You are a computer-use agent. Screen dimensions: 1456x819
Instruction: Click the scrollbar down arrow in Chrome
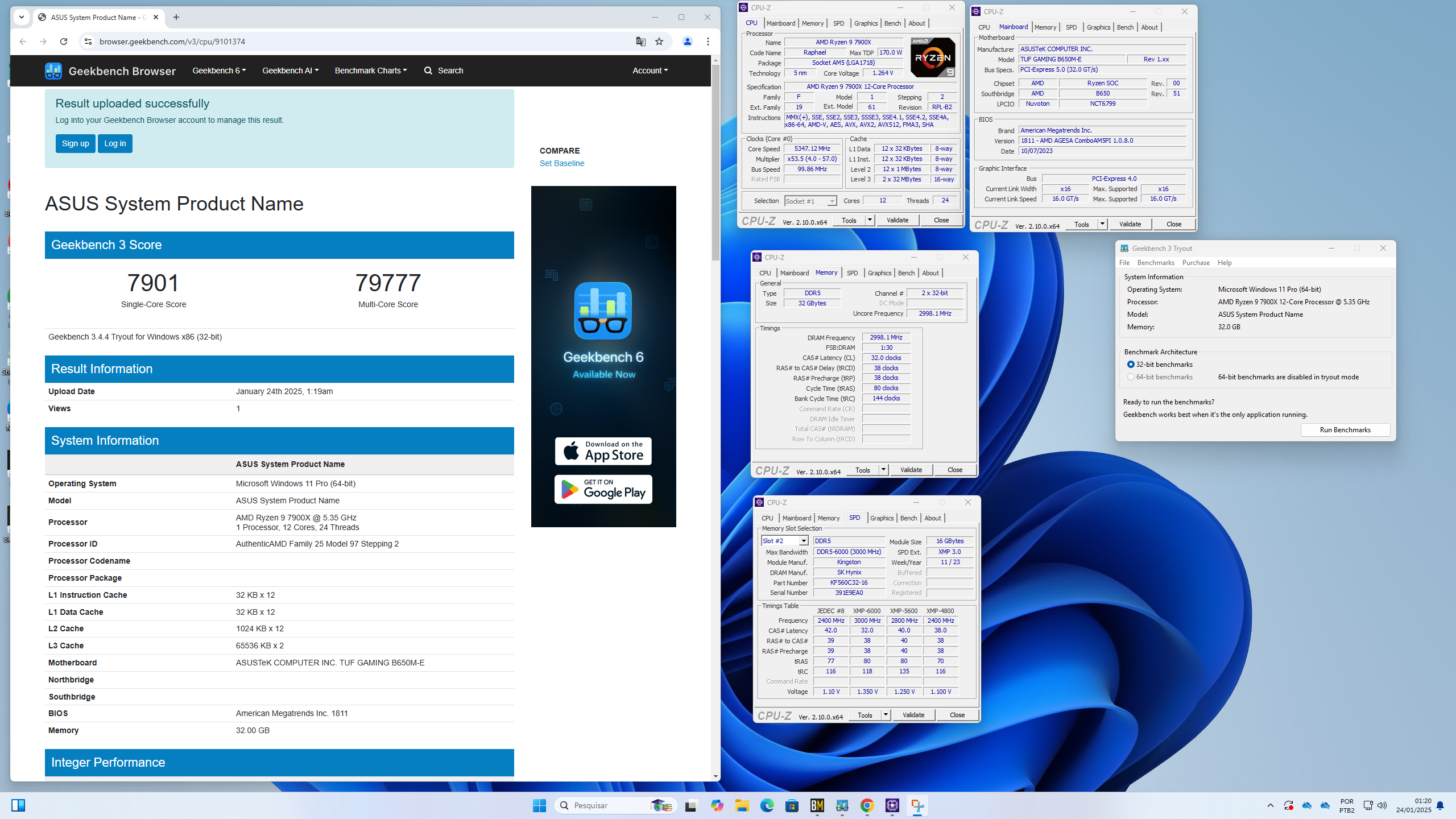pyautogui.click(x=716, y=776)
